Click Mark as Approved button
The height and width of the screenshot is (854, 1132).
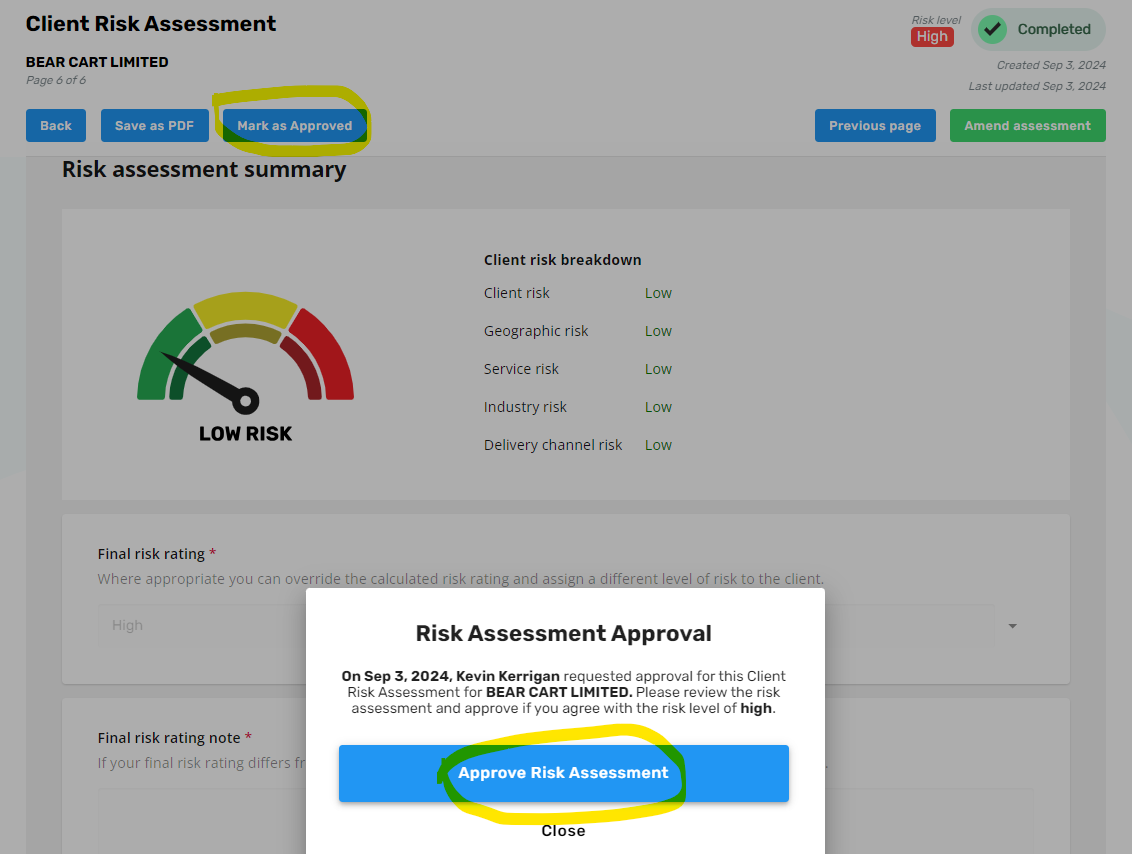pos(295,126)
